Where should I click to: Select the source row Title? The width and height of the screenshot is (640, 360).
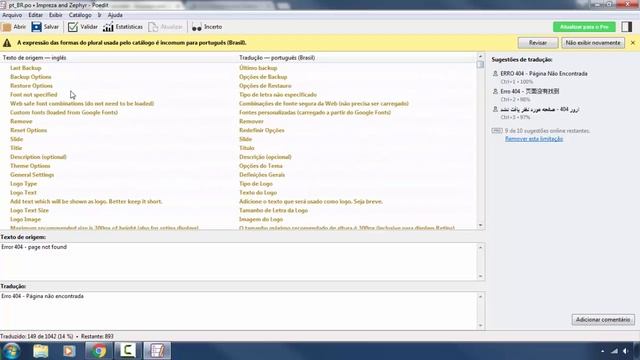click(x=16, y=148)
